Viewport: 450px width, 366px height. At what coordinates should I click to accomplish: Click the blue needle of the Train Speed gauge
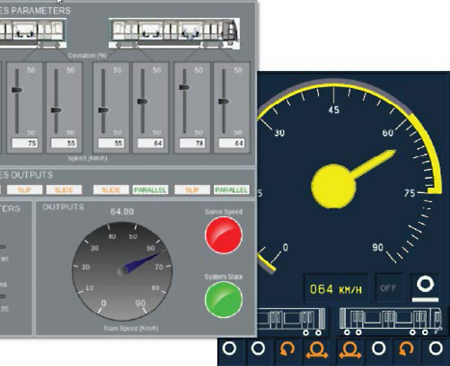point(143,262)
